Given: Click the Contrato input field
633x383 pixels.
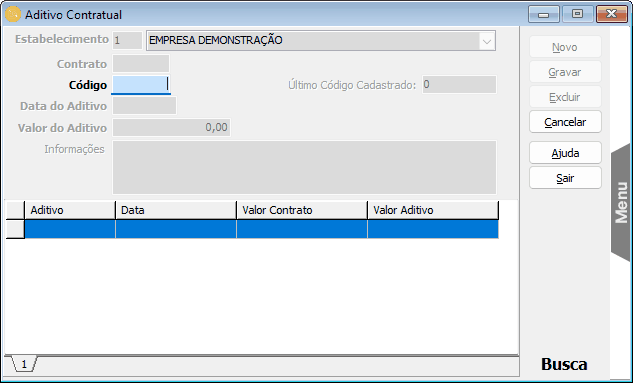Looking at the screenshot, I should 141,64.
